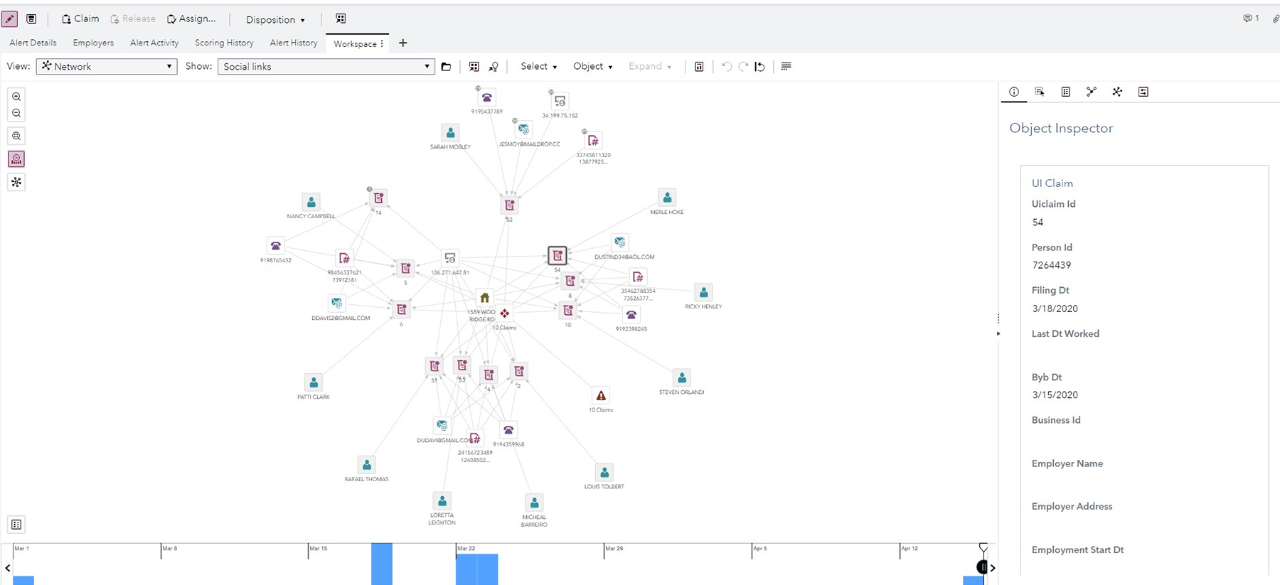This screenshot has width=1280, height=585.
Task: Switch to the Scoring History tab
Action: pyautogui.click(x=223, y=42)
